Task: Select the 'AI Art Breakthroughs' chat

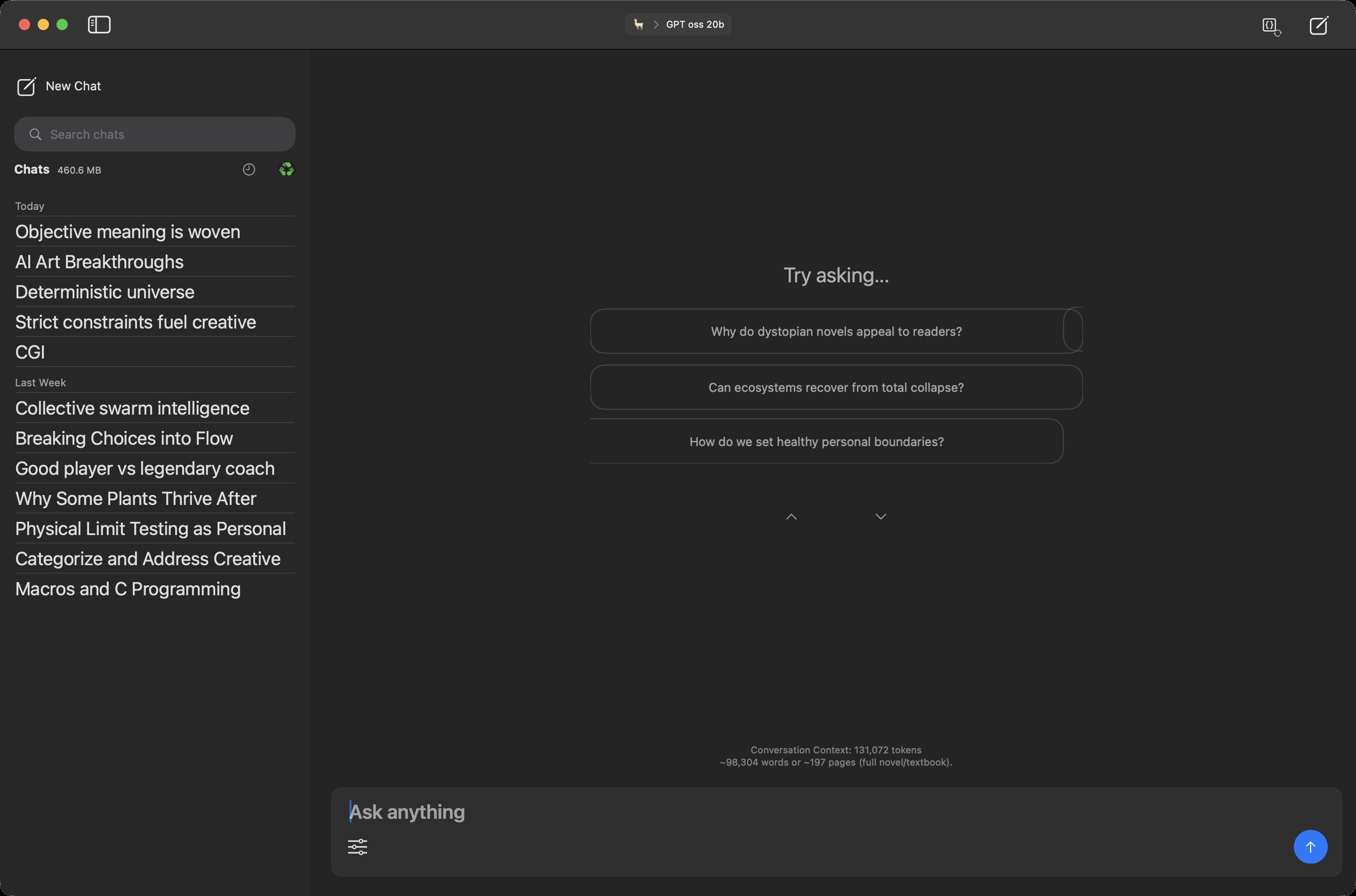Action: coord(99,262)
